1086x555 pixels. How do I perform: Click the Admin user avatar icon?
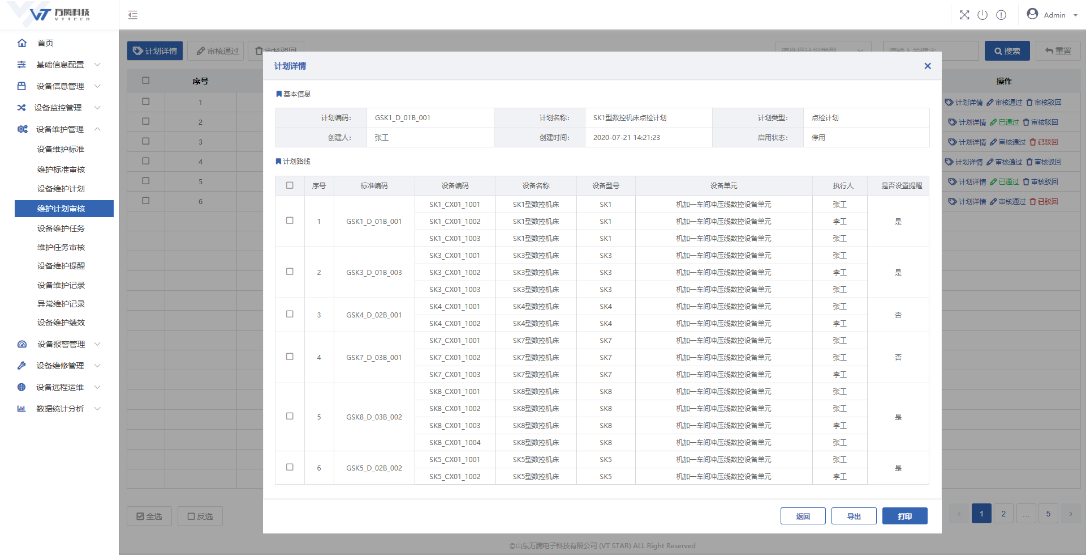pos(1032,14)
